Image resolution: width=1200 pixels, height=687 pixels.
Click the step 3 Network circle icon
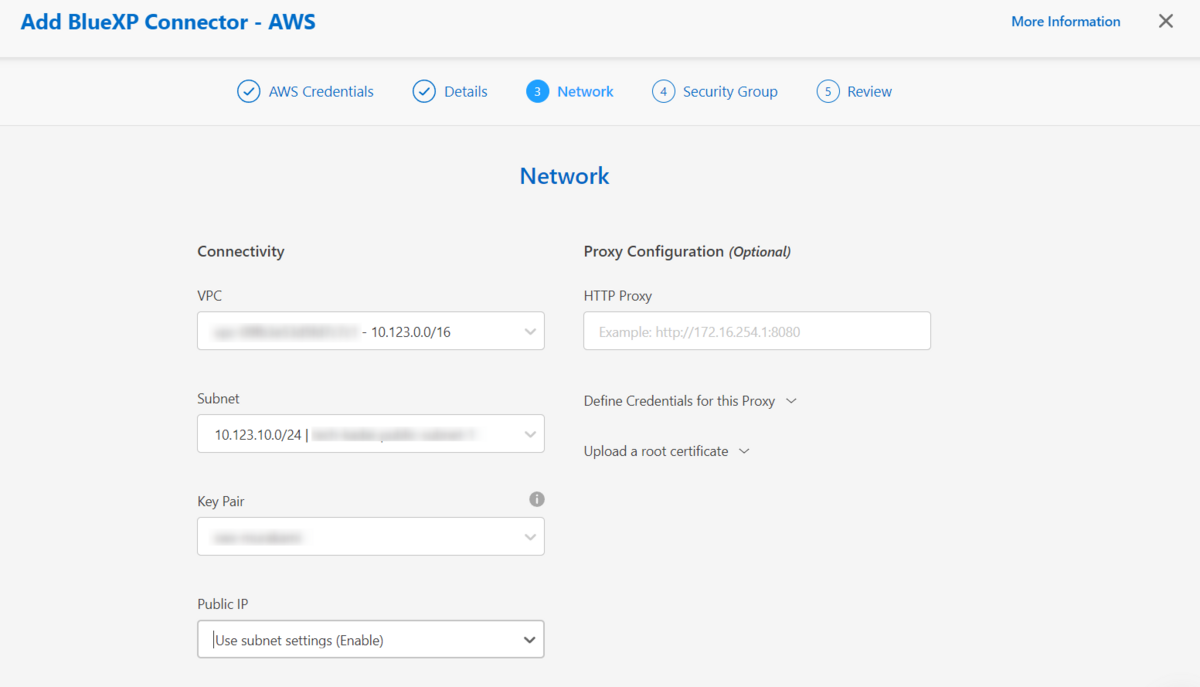coord(537,91)
